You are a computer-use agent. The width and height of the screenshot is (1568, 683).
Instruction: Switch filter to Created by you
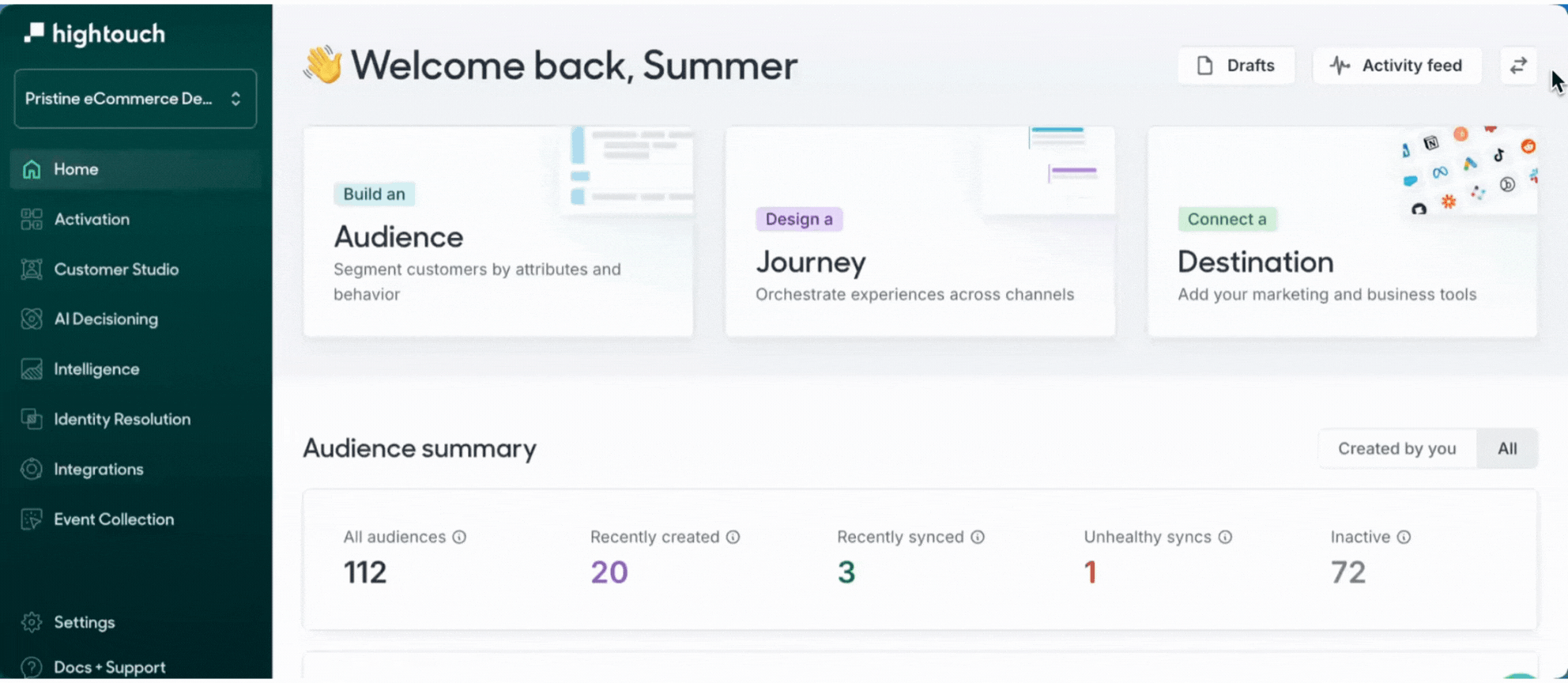(x=1396, y=449)
